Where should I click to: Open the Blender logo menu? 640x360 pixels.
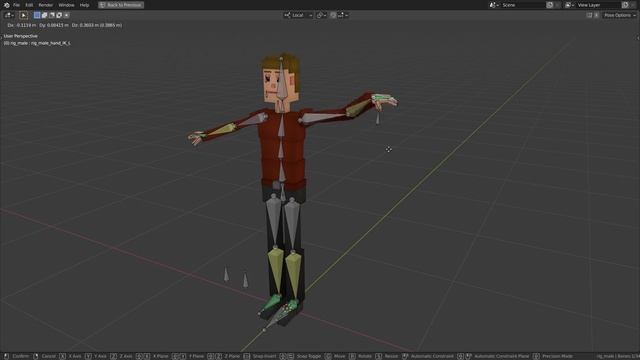(x=6, y=5)
